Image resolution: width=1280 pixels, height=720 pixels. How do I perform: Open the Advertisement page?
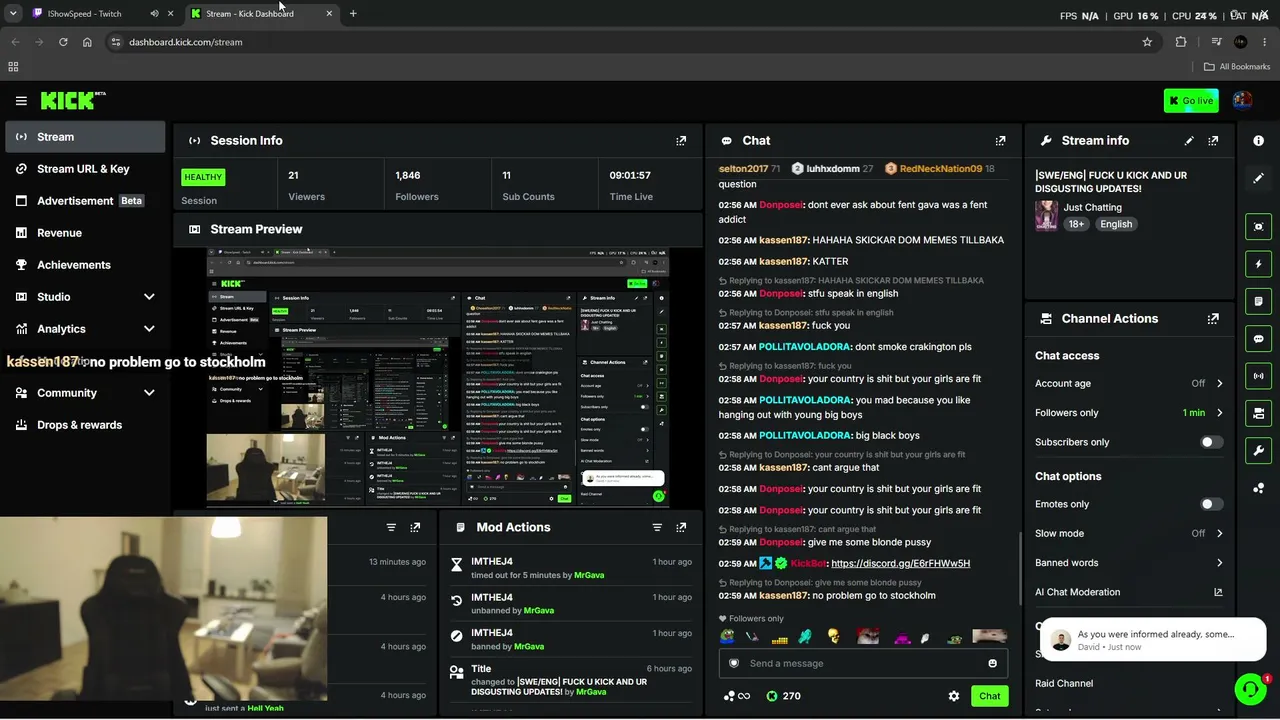tap(85, 201)
